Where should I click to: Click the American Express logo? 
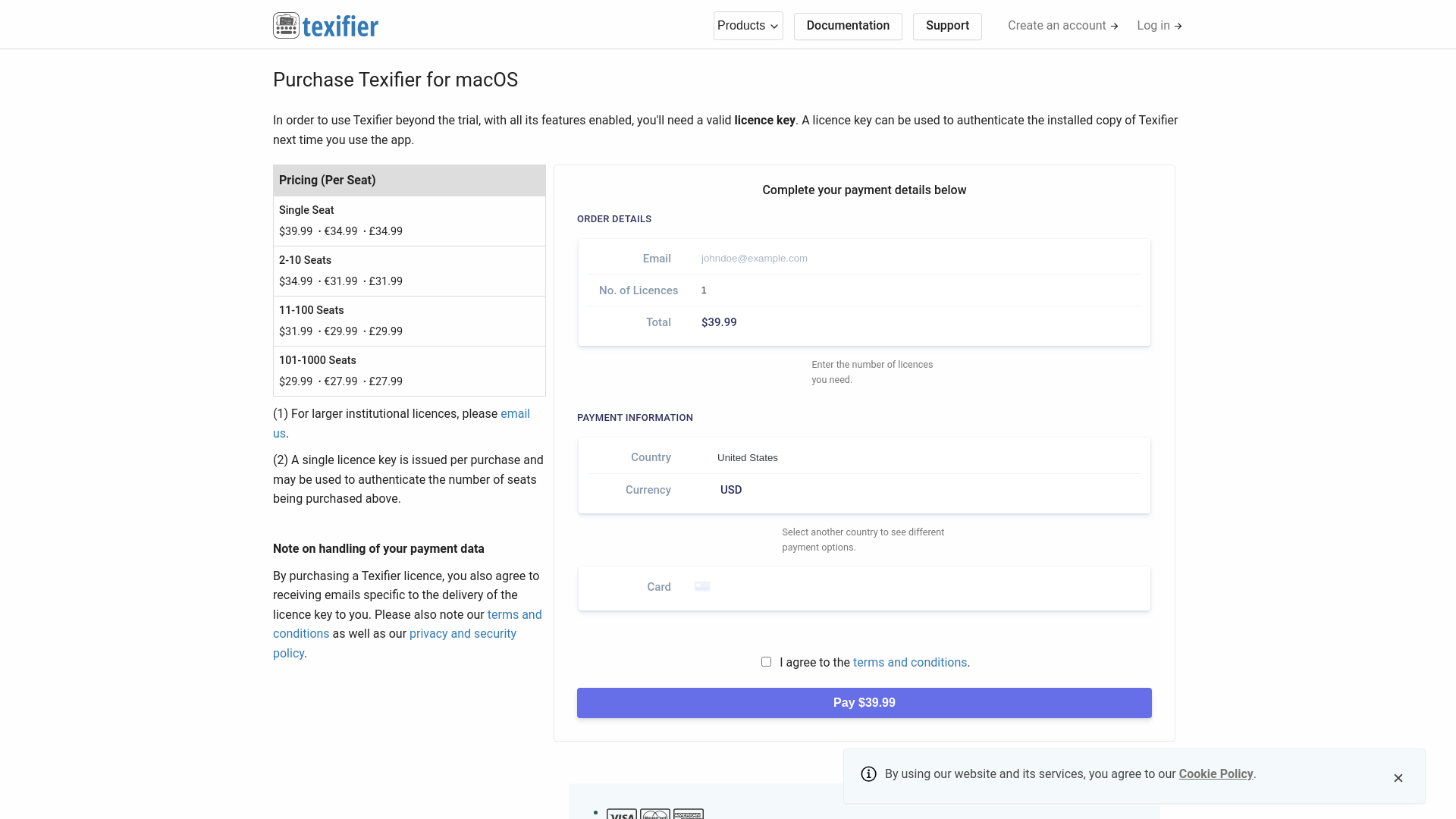point(689,814)
